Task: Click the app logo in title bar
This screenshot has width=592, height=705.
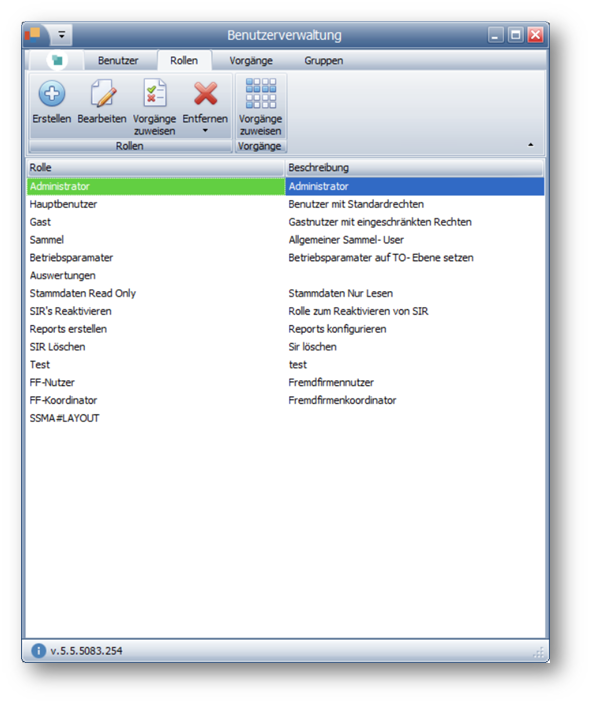Action: click(x=33, y=35)
